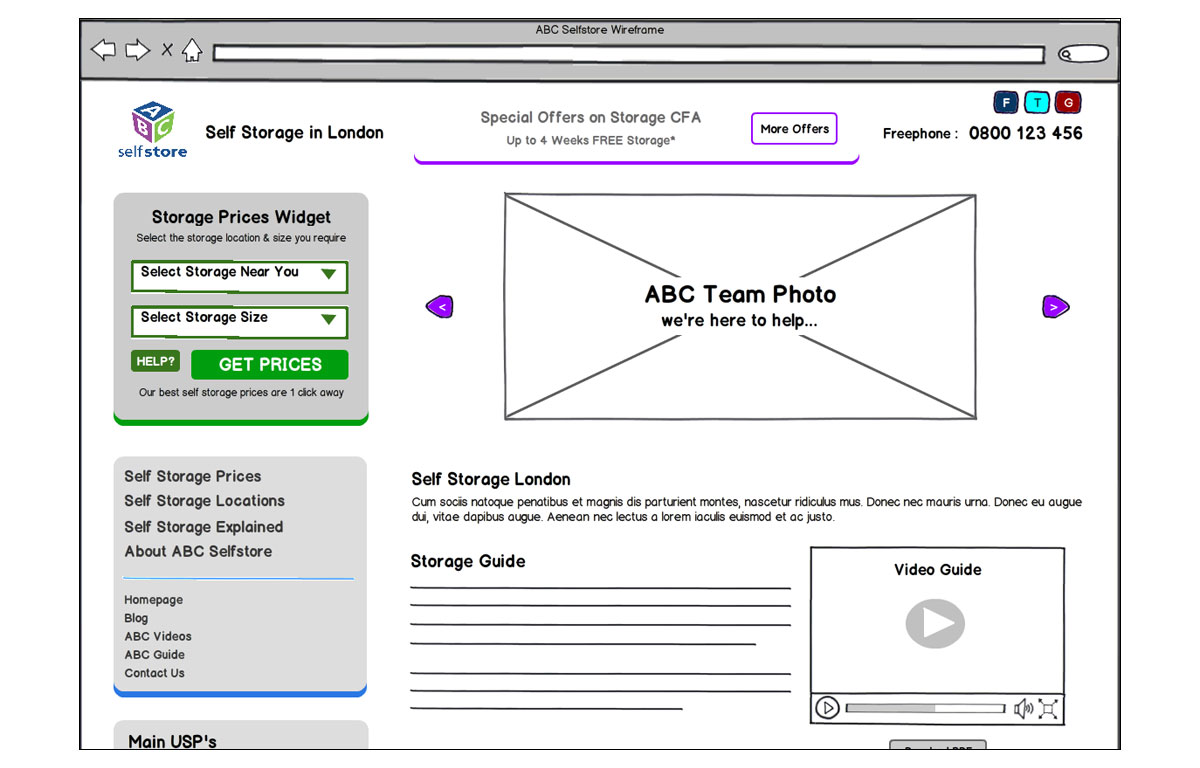Screen dimensions: 1200x768
Task: Go to browser home icon
Action: [192, 50]
